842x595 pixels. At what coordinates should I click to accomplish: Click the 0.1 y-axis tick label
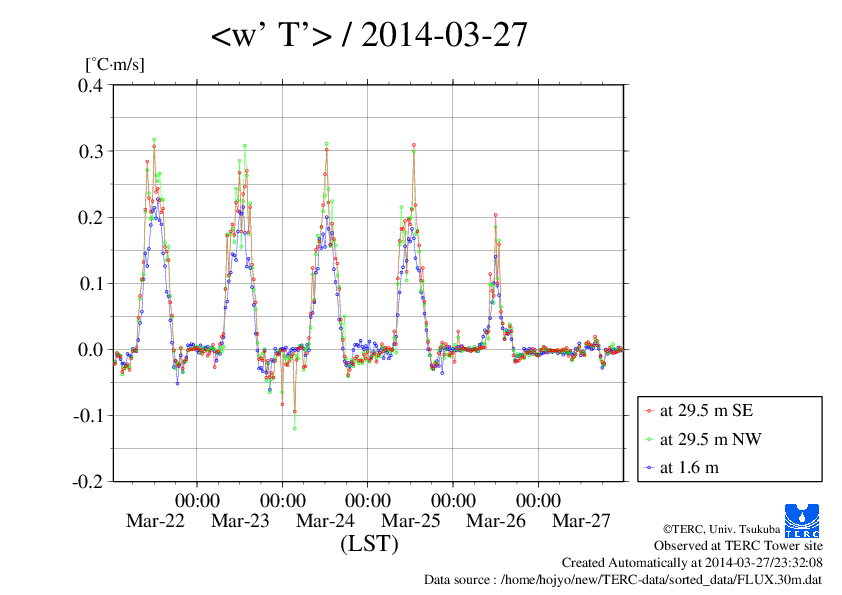pos(90,284)
